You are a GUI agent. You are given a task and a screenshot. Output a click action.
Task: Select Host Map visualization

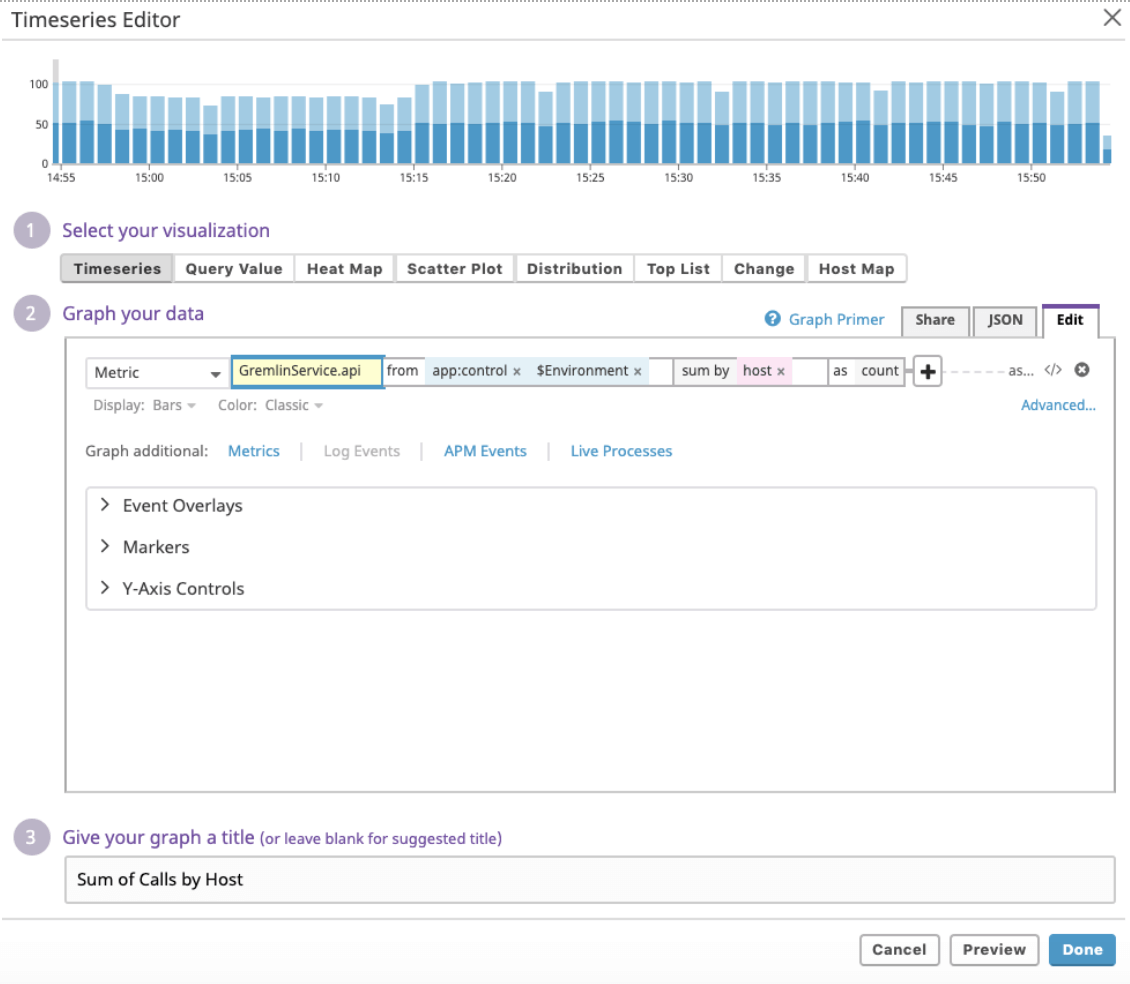pyautogui.click(x=856, y=269)
